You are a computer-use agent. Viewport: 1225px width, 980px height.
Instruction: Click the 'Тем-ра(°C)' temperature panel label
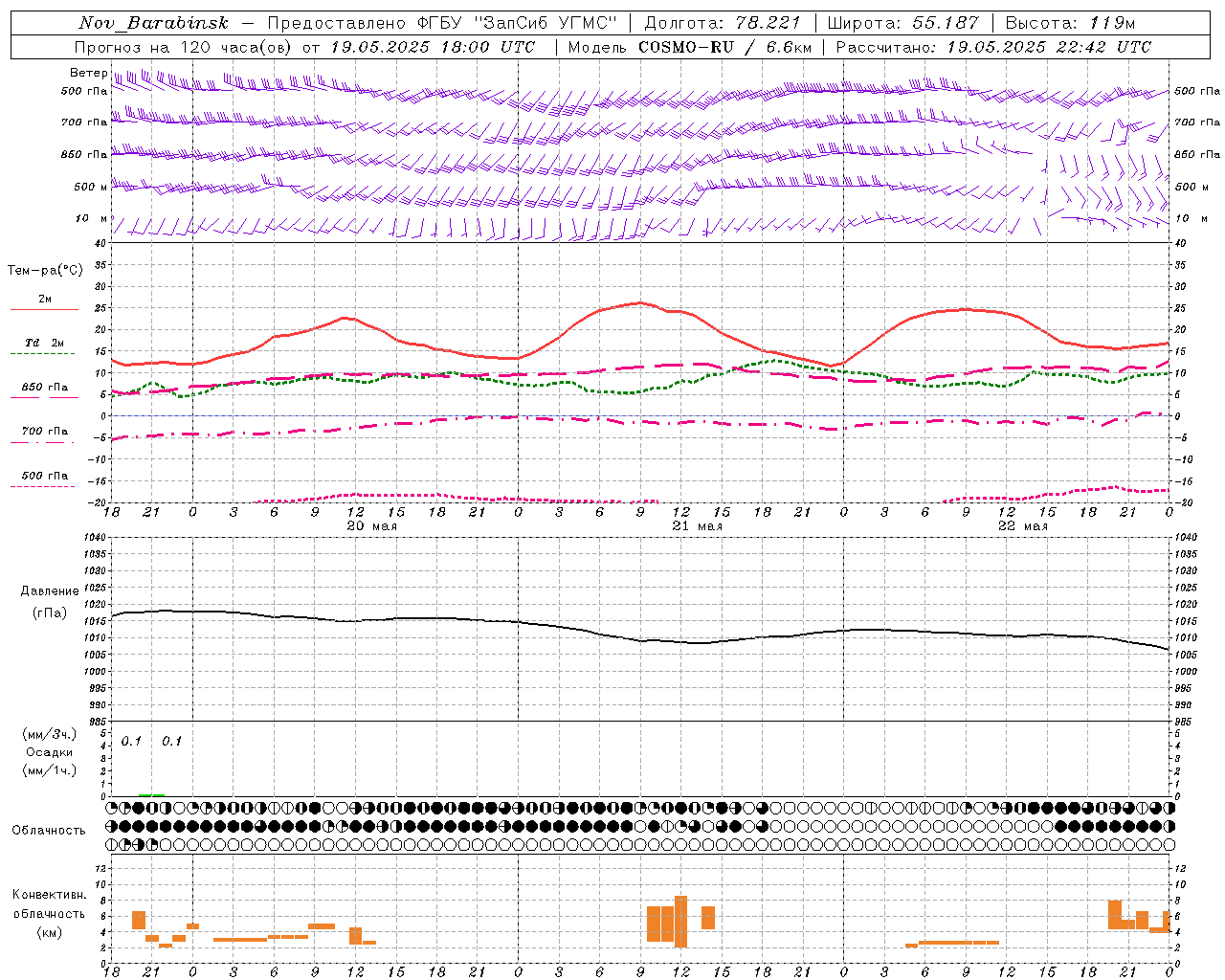coord(45,271)
